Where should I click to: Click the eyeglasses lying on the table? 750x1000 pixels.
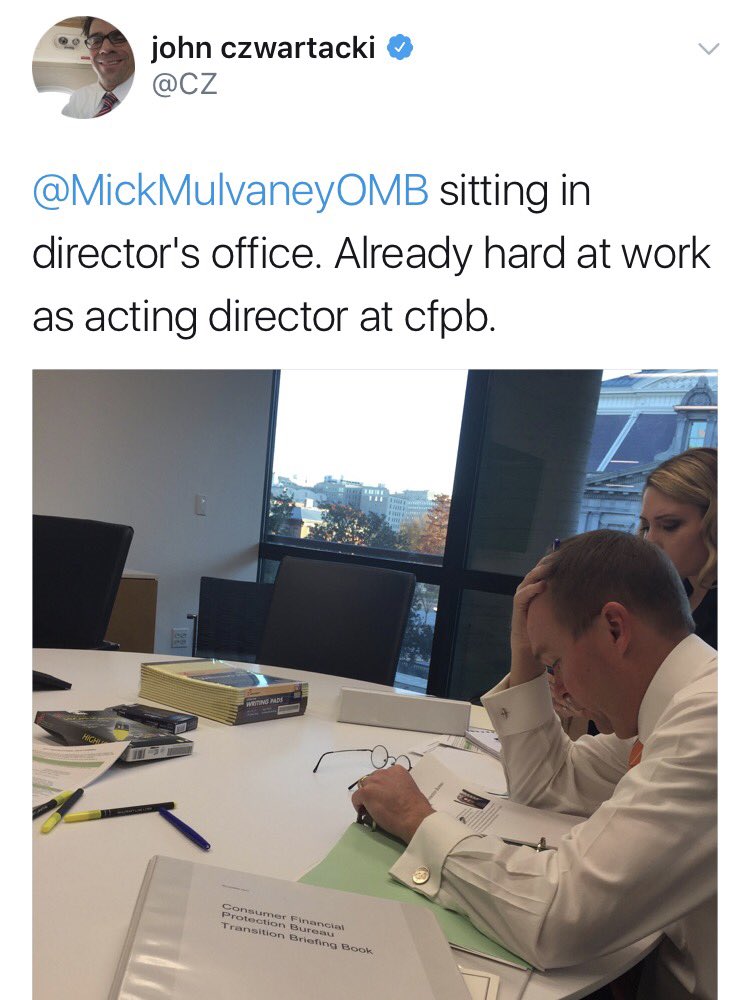coord(364,761)
